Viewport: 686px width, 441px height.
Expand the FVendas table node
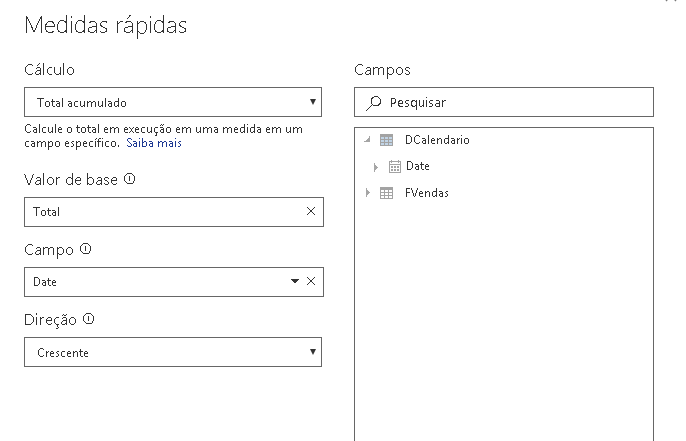click(368, 192)
